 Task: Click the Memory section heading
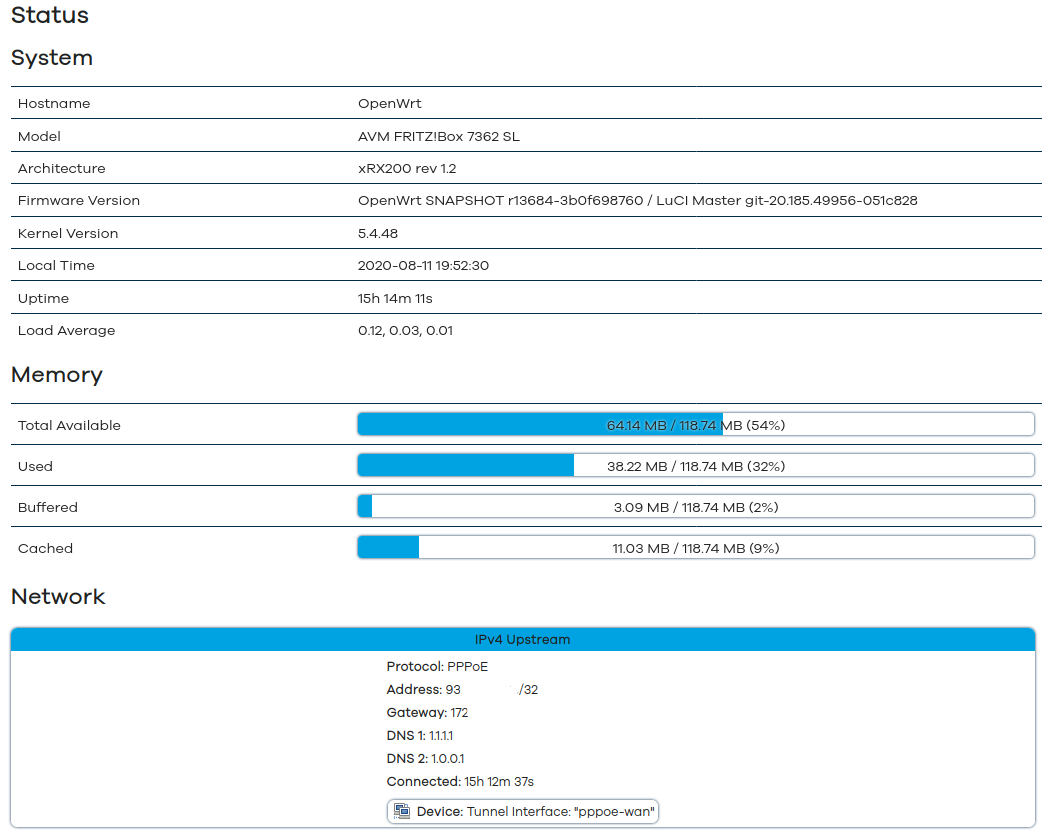coord(57,375)
